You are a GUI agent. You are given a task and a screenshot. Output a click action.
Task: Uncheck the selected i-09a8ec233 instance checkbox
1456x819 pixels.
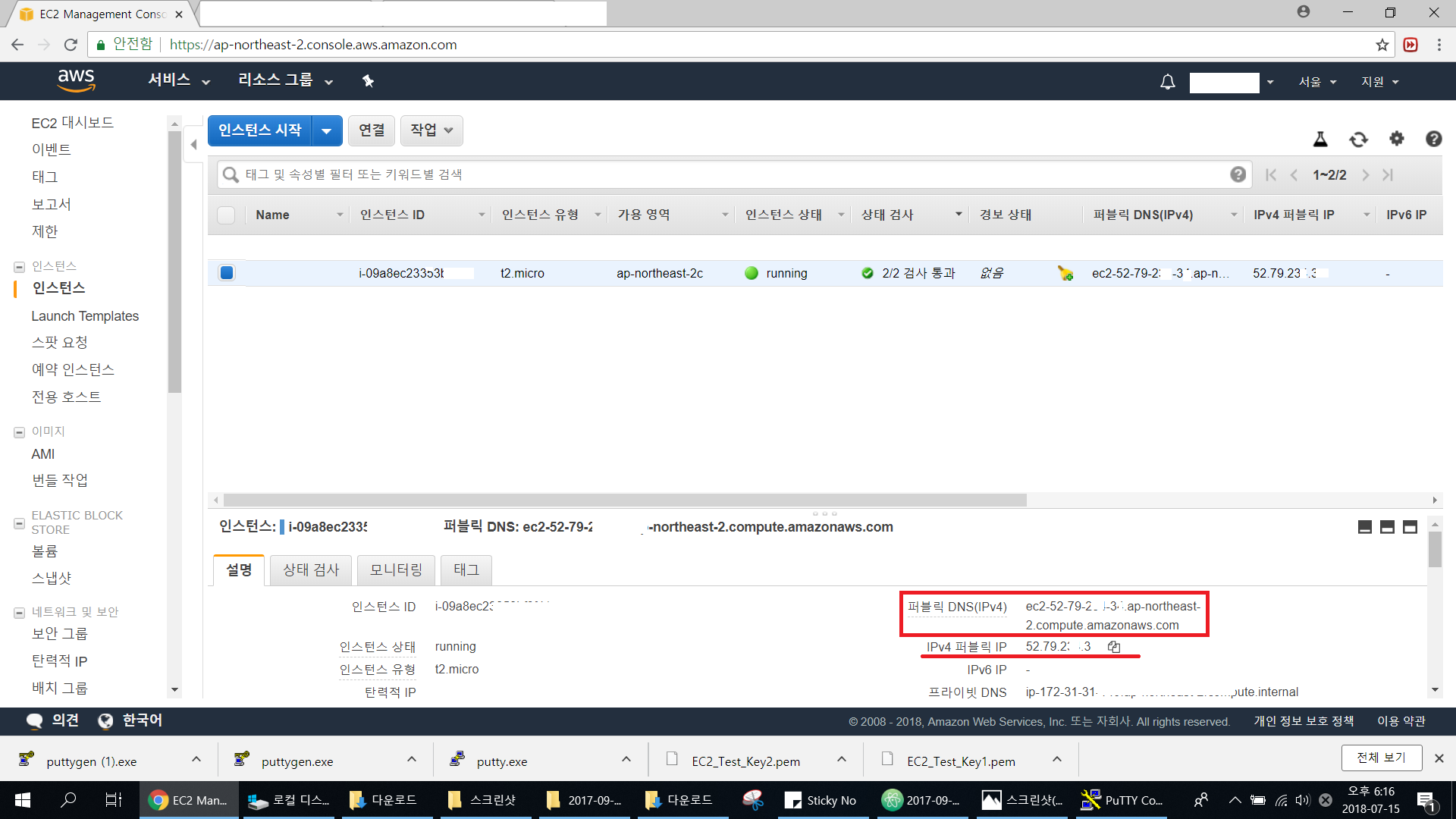[x=226, y=273]
